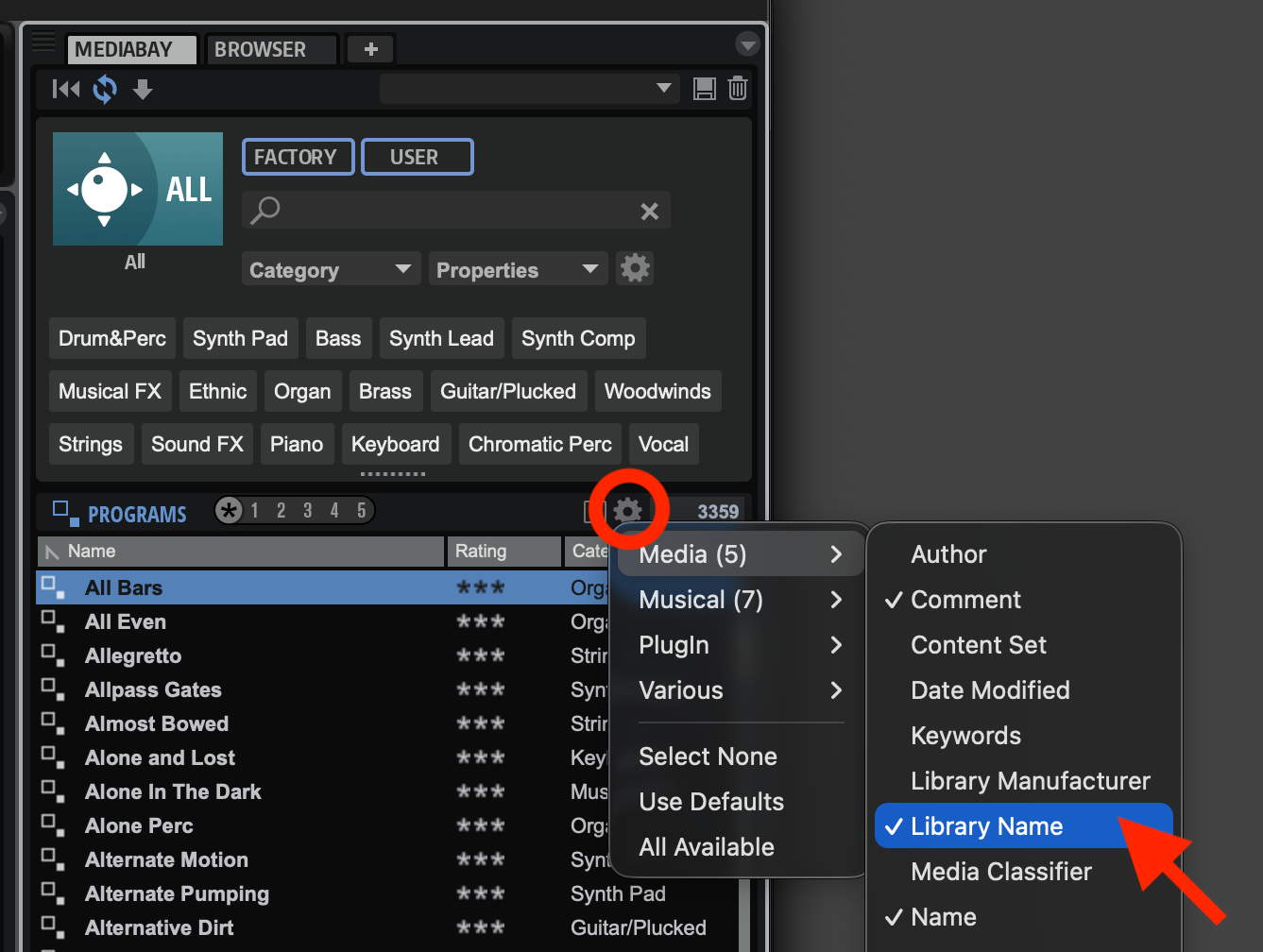Switch to the BROWSER tab
The image size is (1263, 952).
click(x=271, y=49)
